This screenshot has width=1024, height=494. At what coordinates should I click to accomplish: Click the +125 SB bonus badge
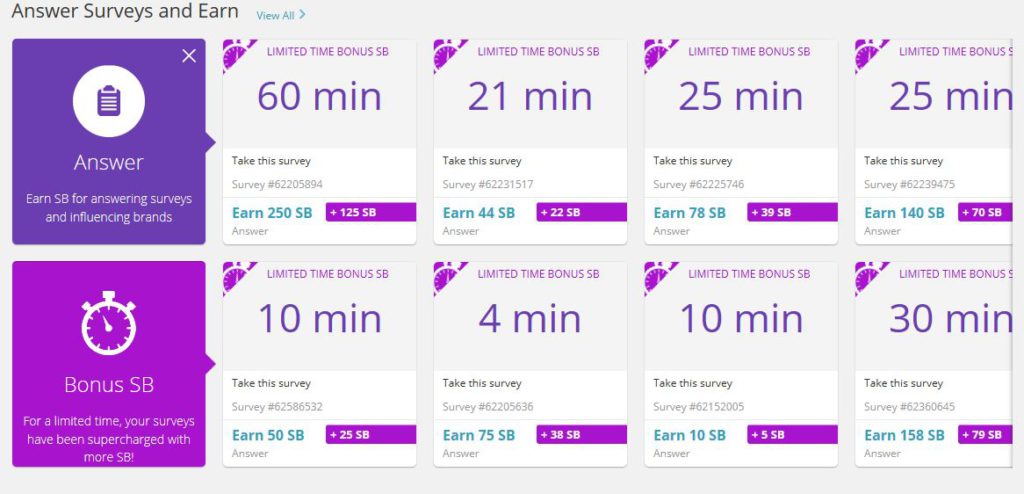pyautogui.click(x=371, y=212)
